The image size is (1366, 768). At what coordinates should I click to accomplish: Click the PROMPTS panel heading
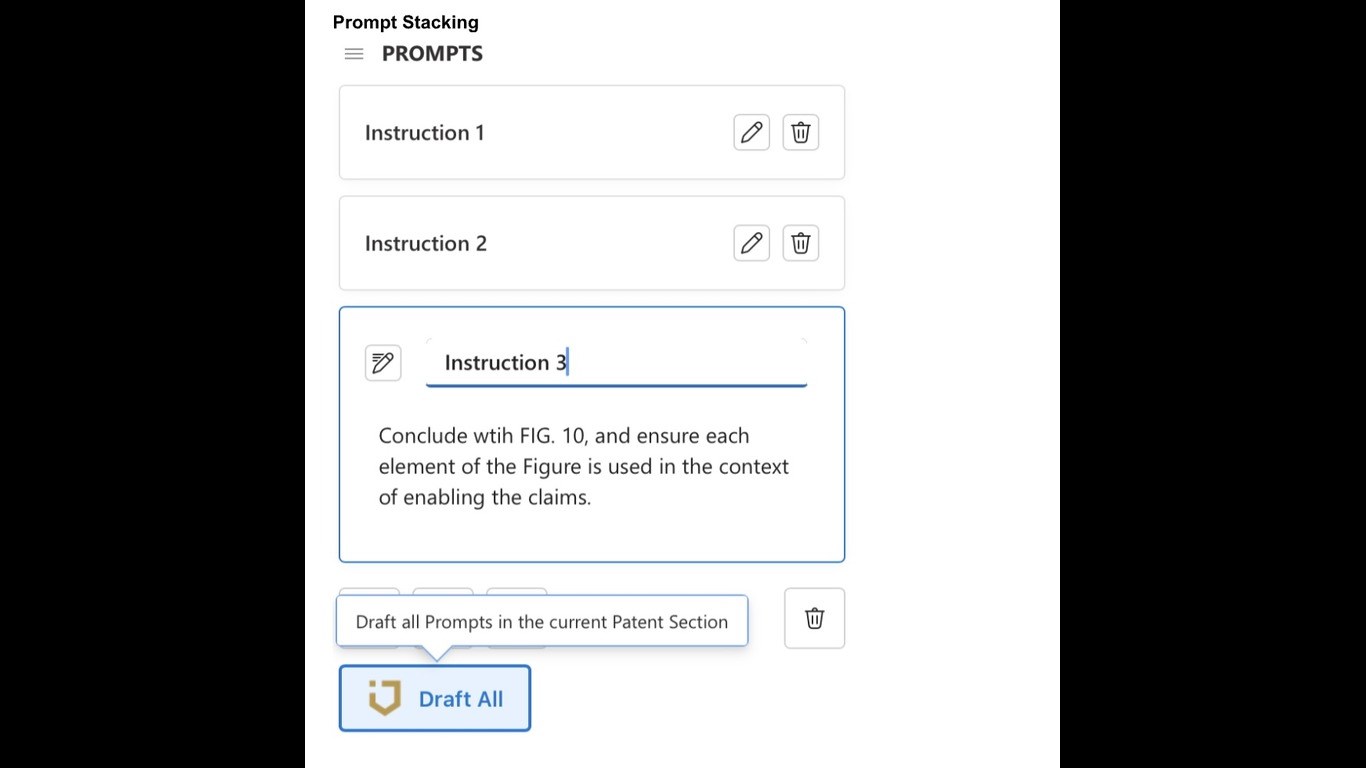point(432,54)
